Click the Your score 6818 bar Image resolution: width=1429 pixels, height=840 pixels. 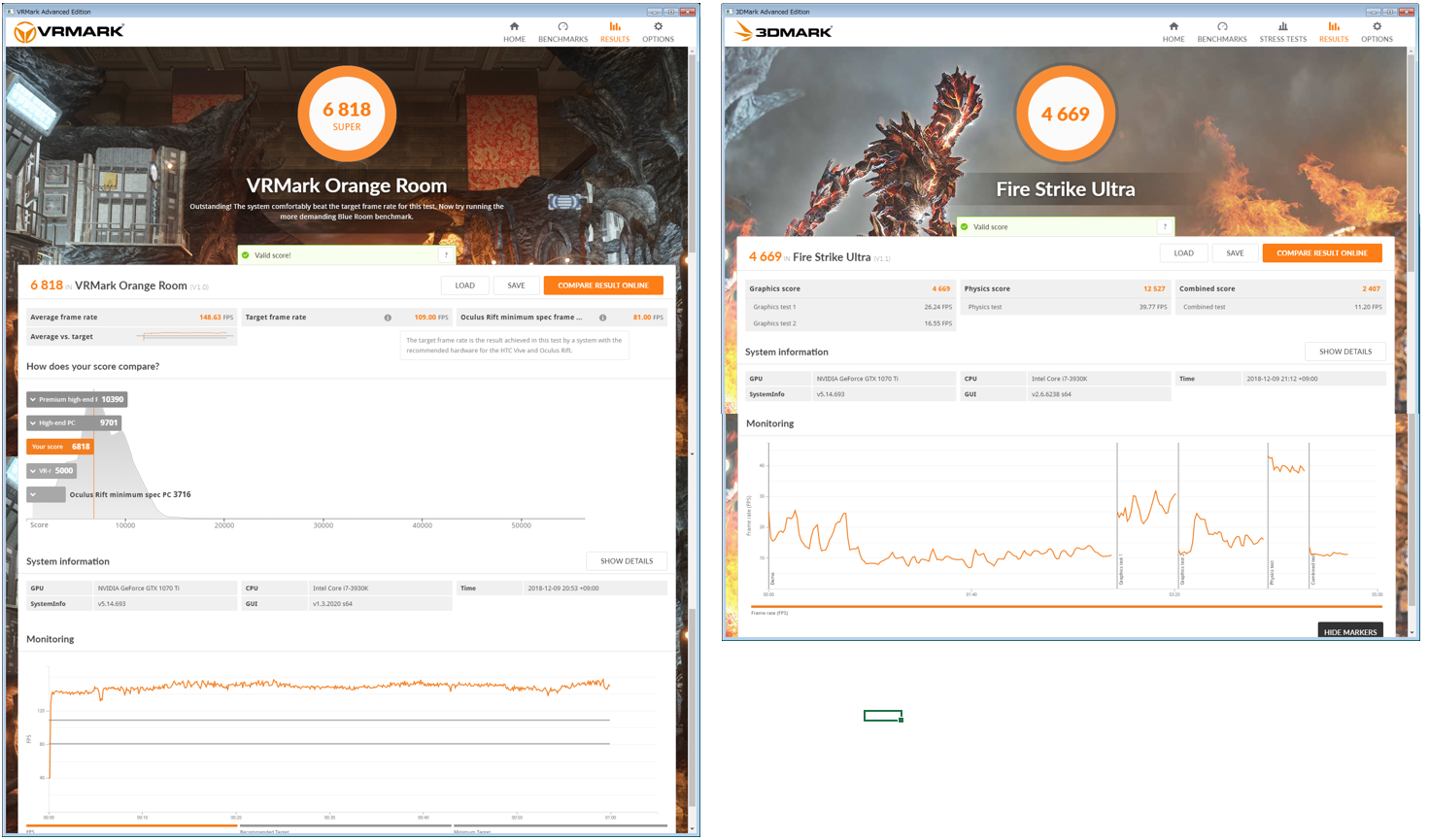point(59,447)
